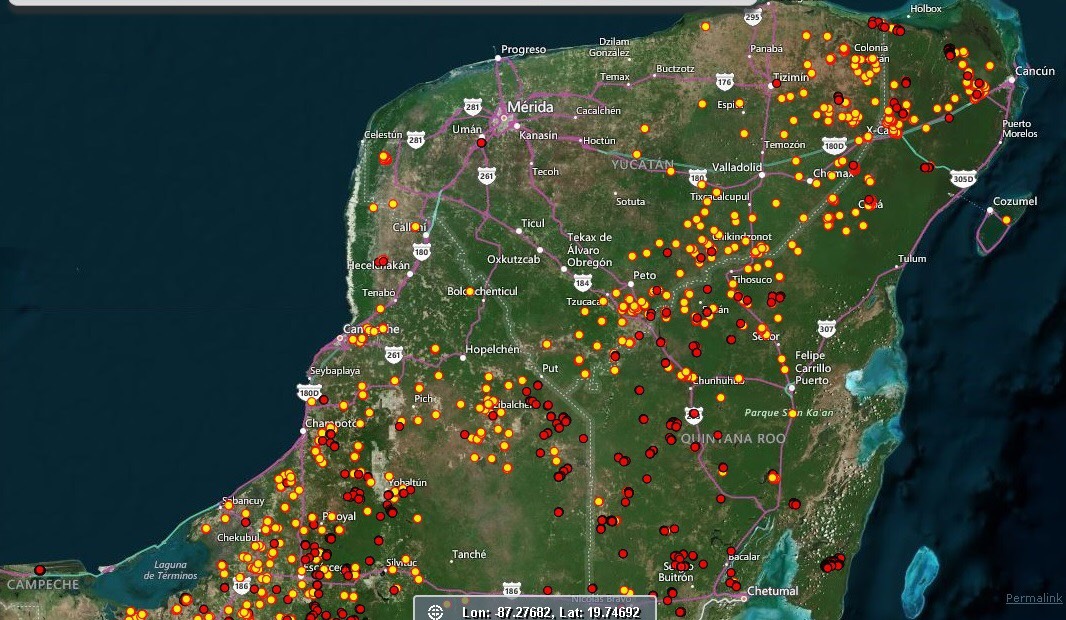Select the Tulum town label
1066x620 pixels.
(x=912, y=259)
